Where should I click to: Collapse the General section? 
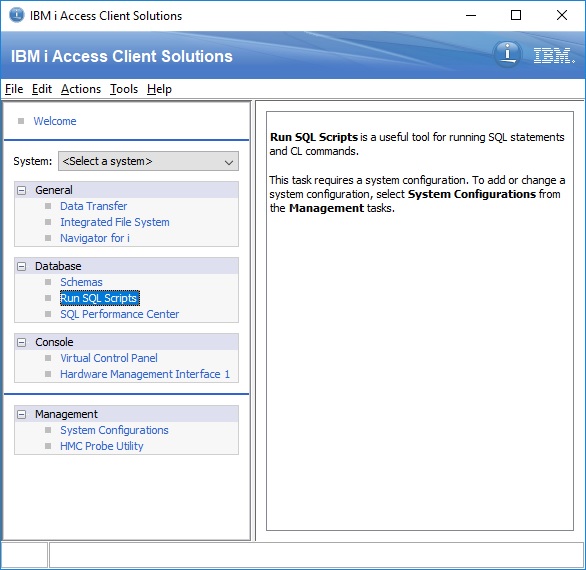point(22,190)
